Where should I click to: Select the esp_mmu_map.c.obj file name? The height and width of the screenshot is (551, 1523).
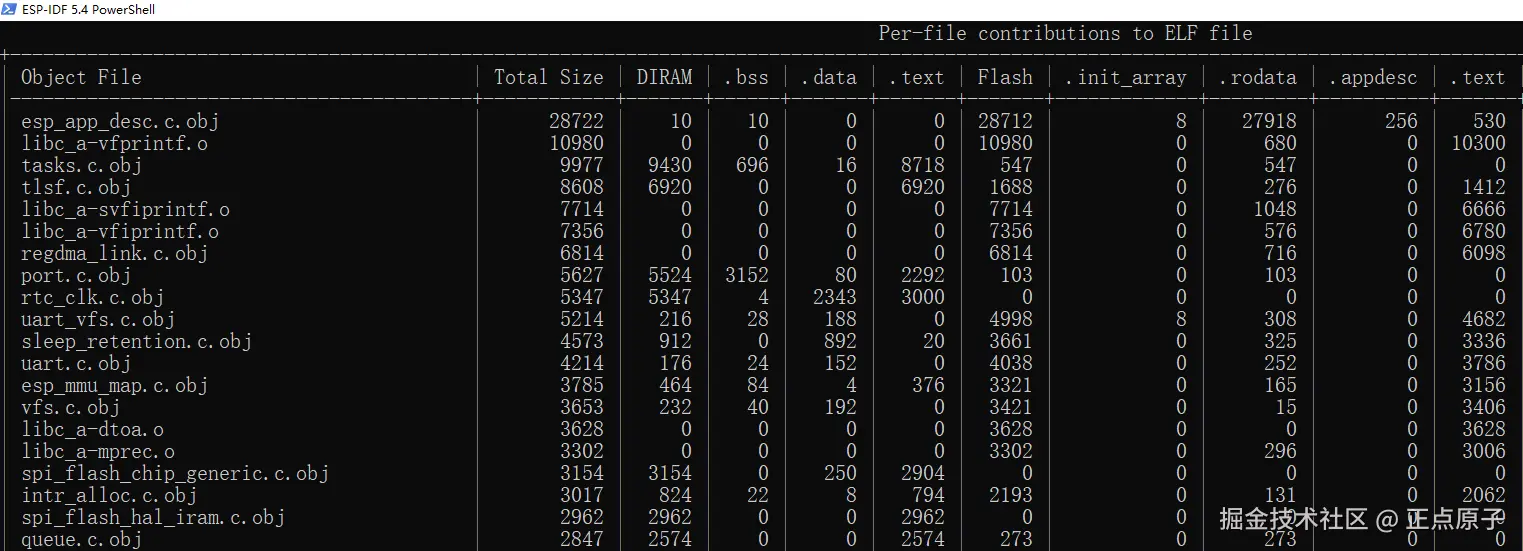click(114, 385)
